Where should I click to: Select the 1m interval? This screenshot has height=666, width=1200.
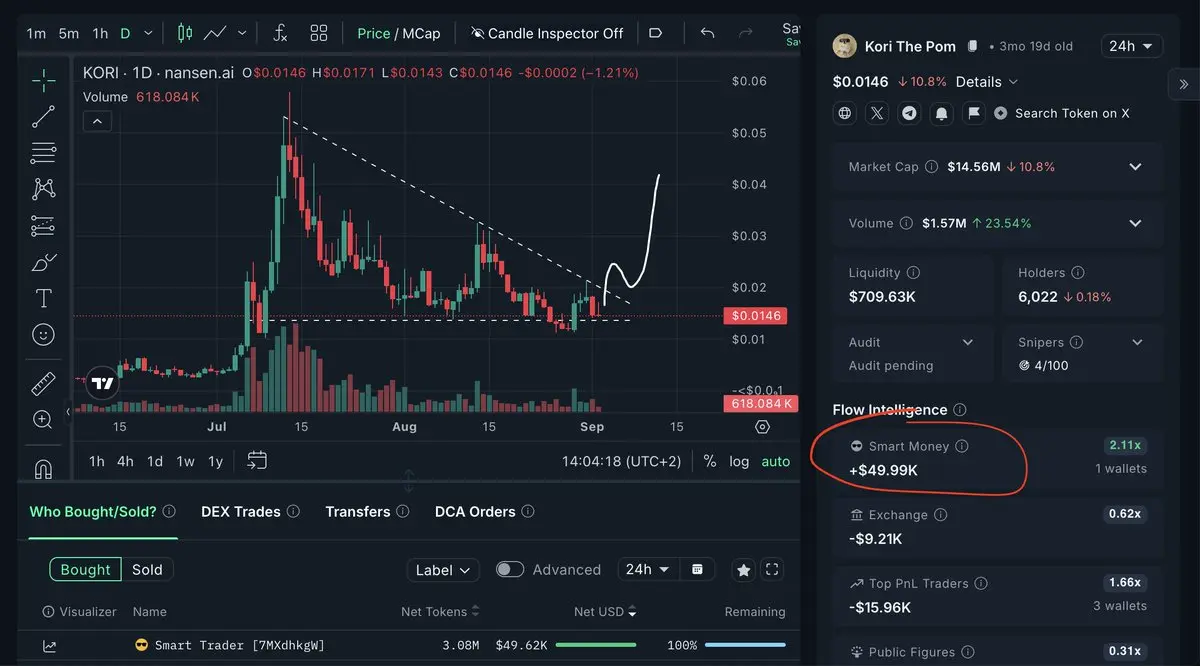[x=36, y=33]
